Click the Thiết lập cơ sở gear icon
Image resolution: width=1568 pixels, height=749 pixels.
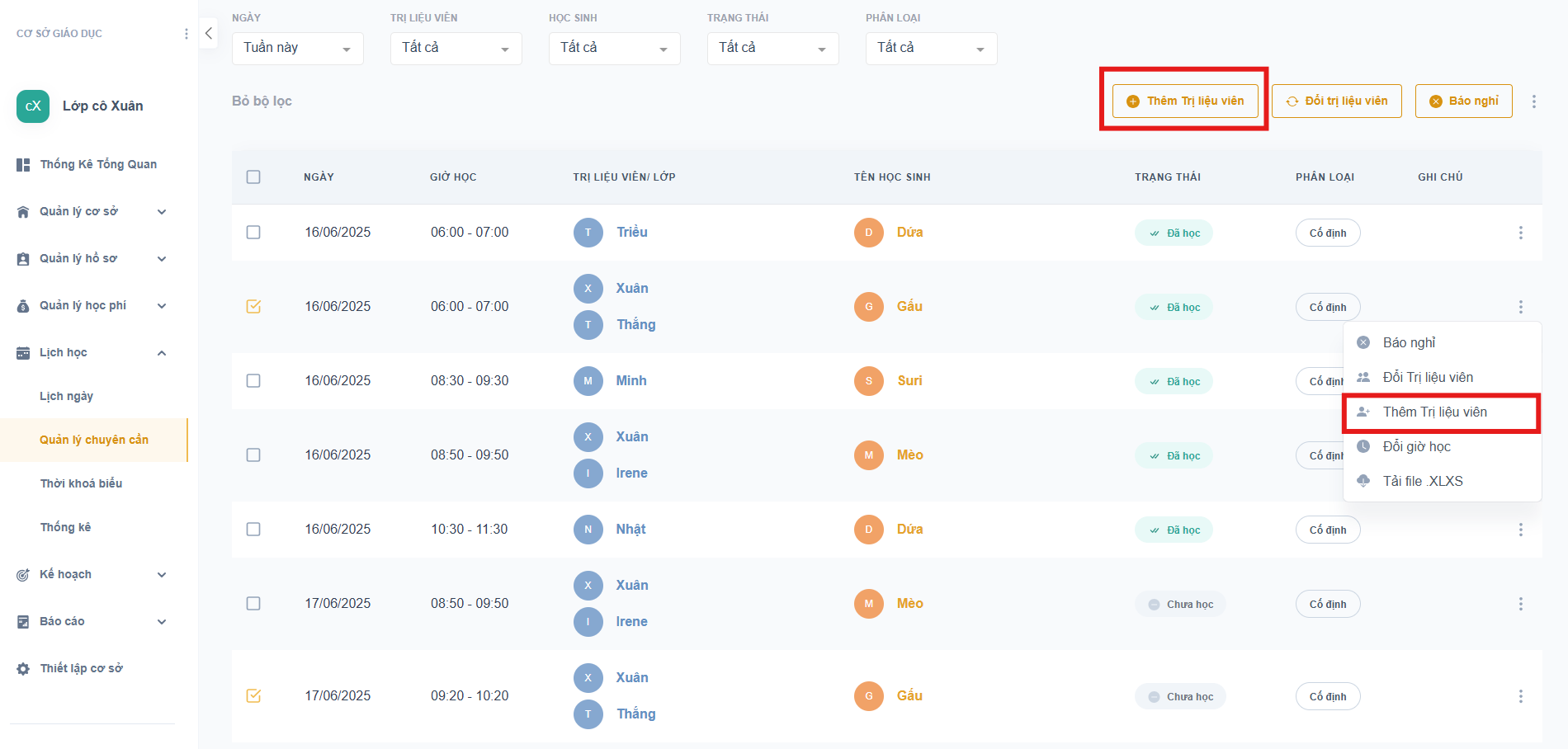(23, 669)
